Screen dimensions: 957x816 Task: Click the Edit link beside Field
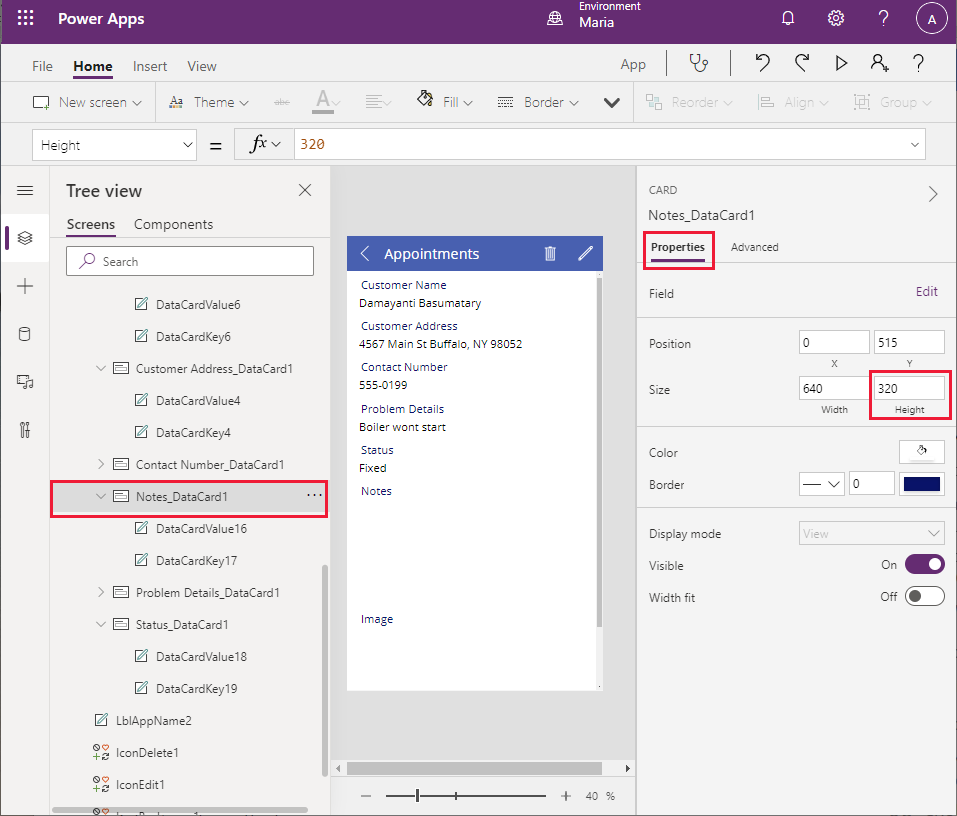(x=926, y=292)
